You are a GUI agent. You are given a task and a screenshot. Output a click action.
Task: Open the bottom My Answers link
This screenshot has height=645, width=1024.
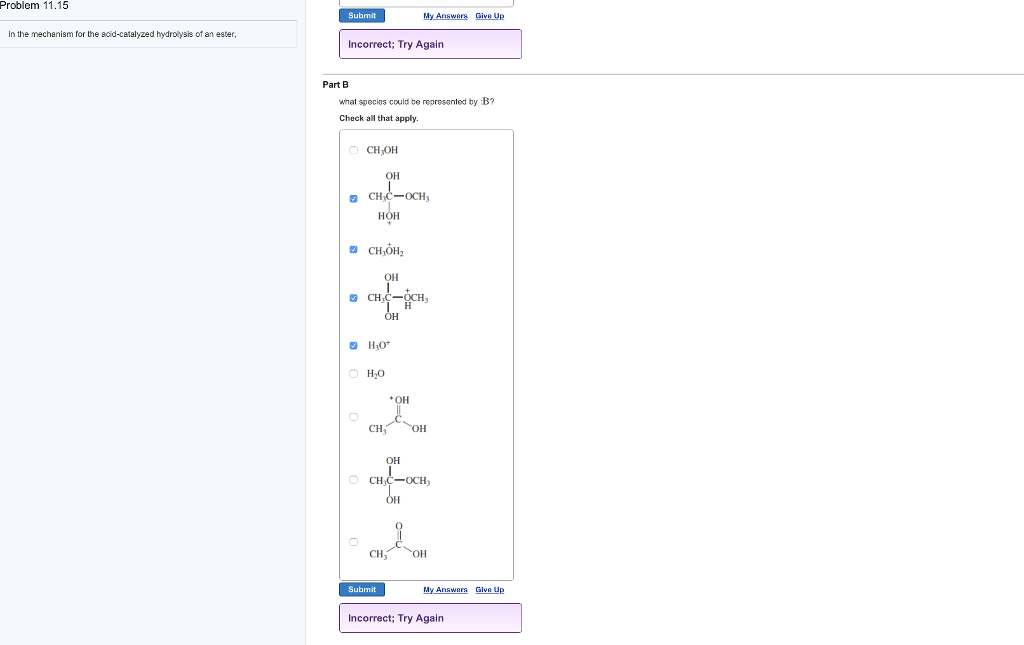tap(445, 589)
